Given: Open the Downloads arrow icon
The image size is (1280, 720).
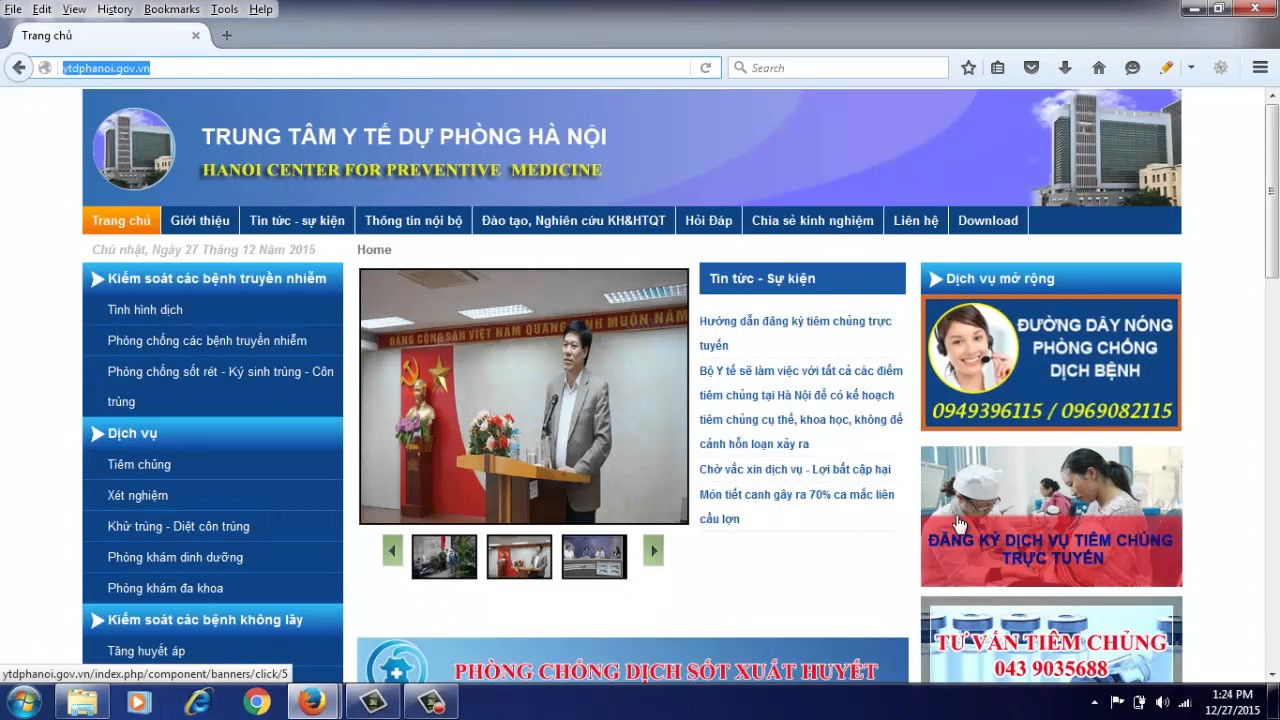Looking at the screenshot, I should 1065,68.
